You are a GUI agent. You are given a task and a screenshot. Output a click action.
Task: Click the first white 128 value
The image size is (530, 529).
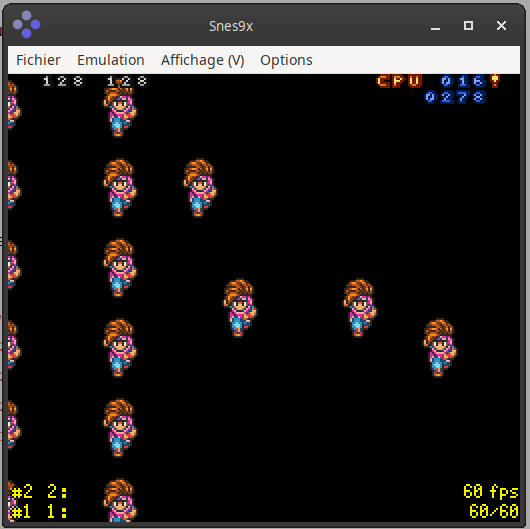[63, 81]
